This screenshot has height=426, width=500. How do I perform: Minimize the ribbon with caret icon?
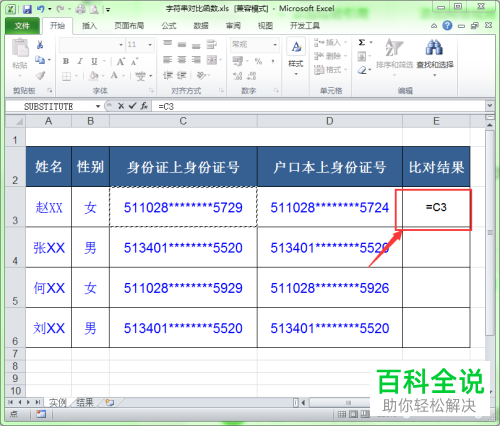pos(434,26)
